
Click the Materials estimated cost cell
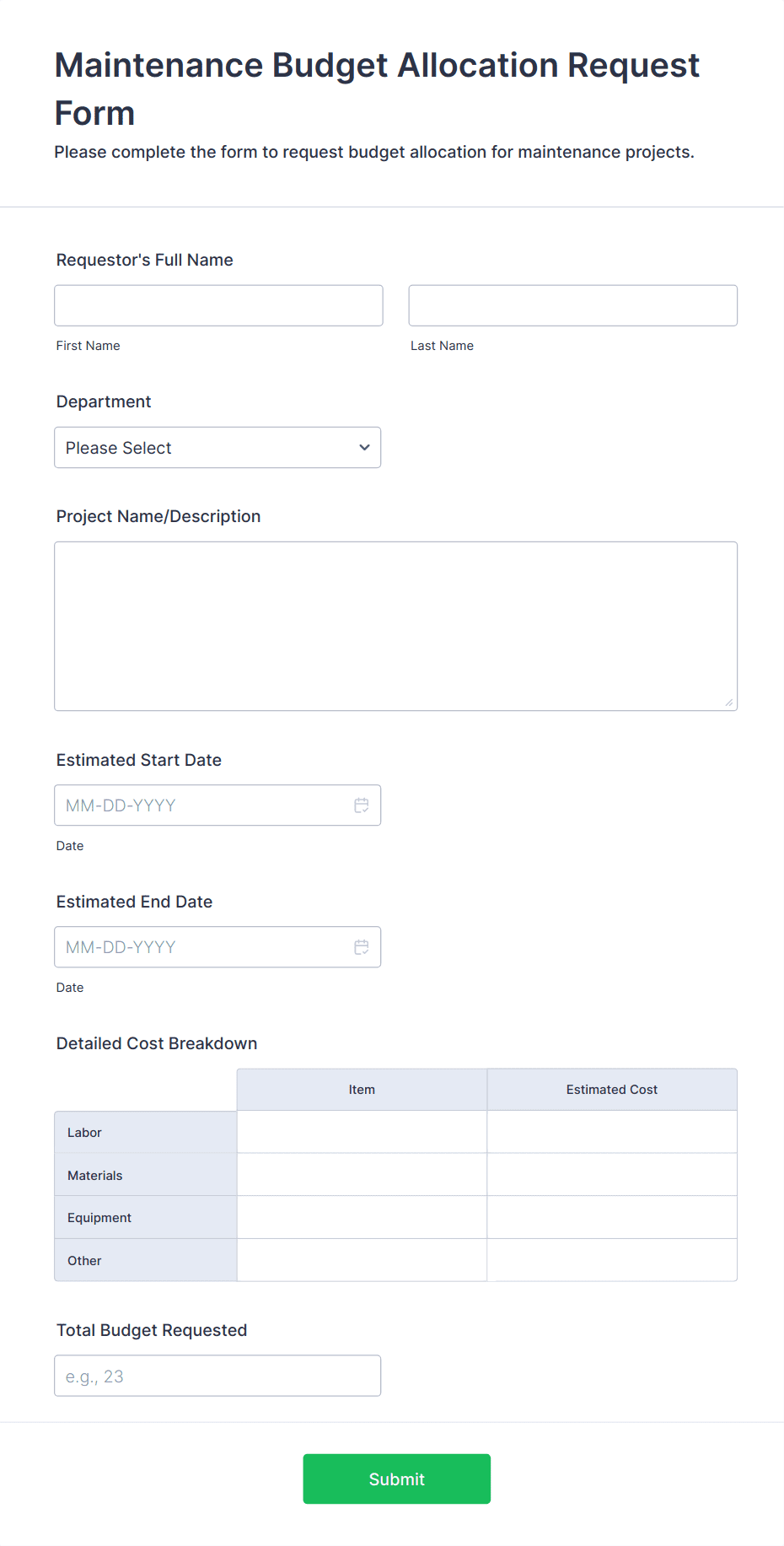coord(612,1174)
